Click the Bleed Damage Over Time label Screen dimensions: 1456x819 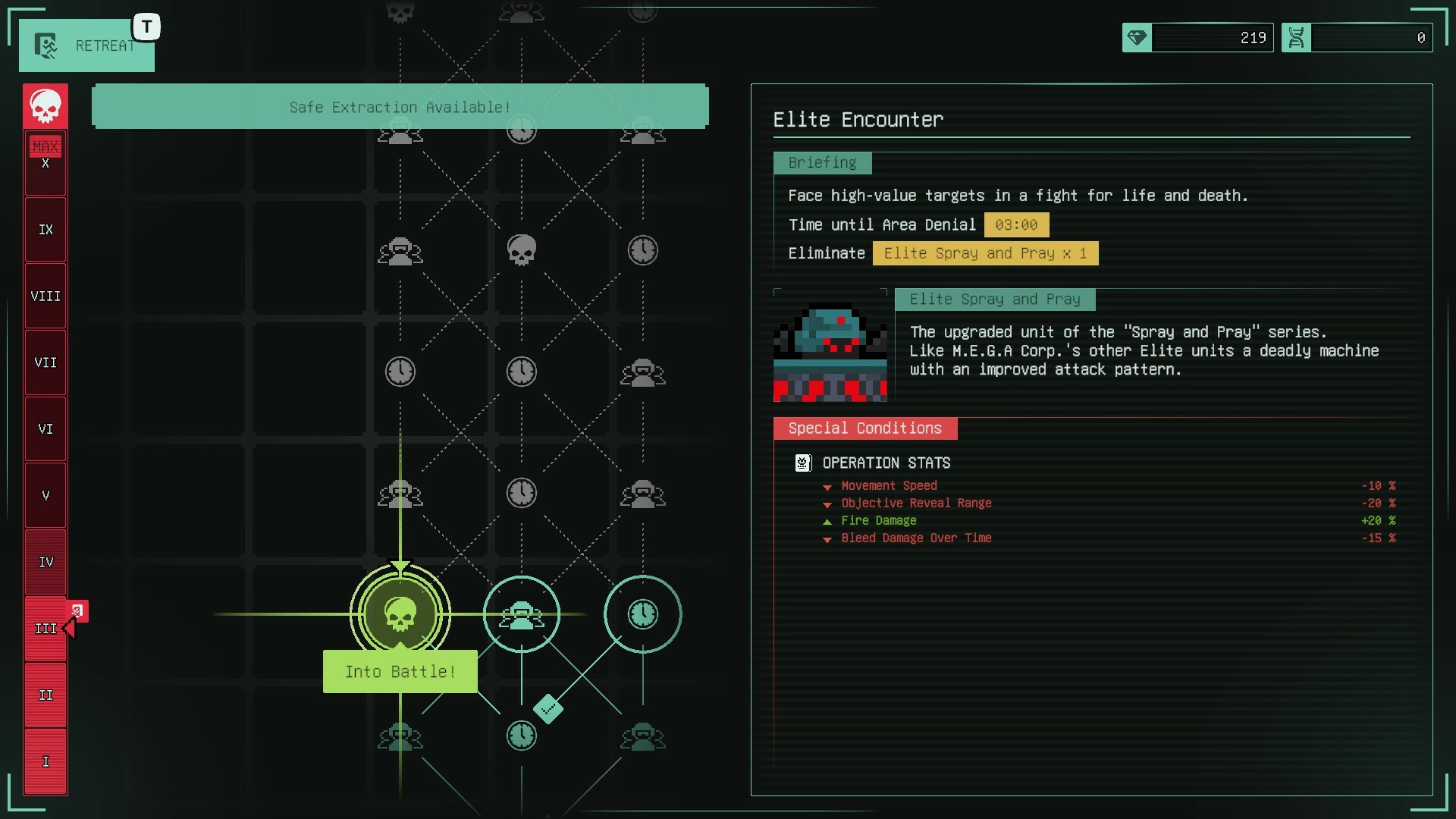[x=916, y=538]
